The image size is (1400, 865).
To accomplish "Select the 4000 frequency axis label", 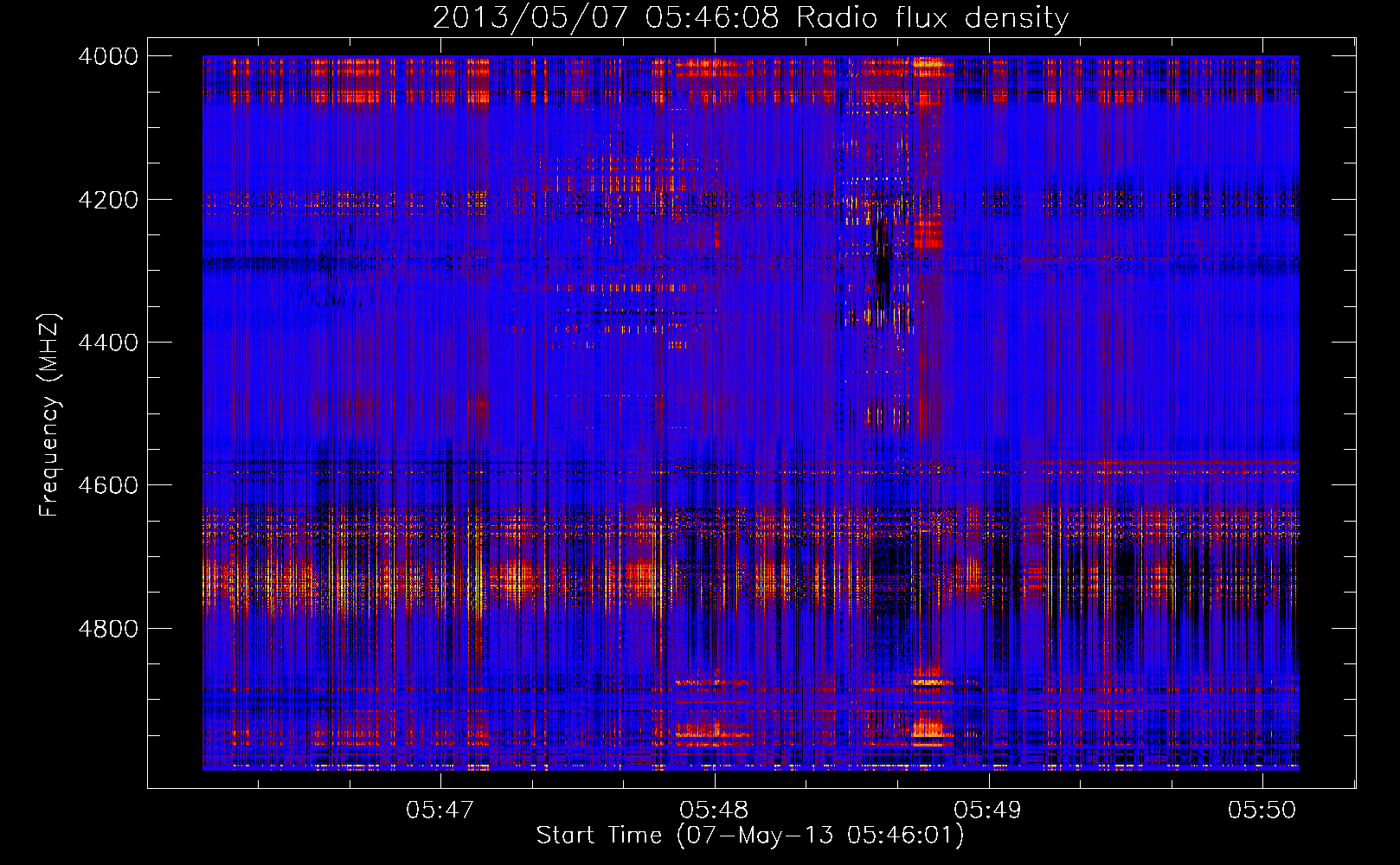I will [108, 56].
